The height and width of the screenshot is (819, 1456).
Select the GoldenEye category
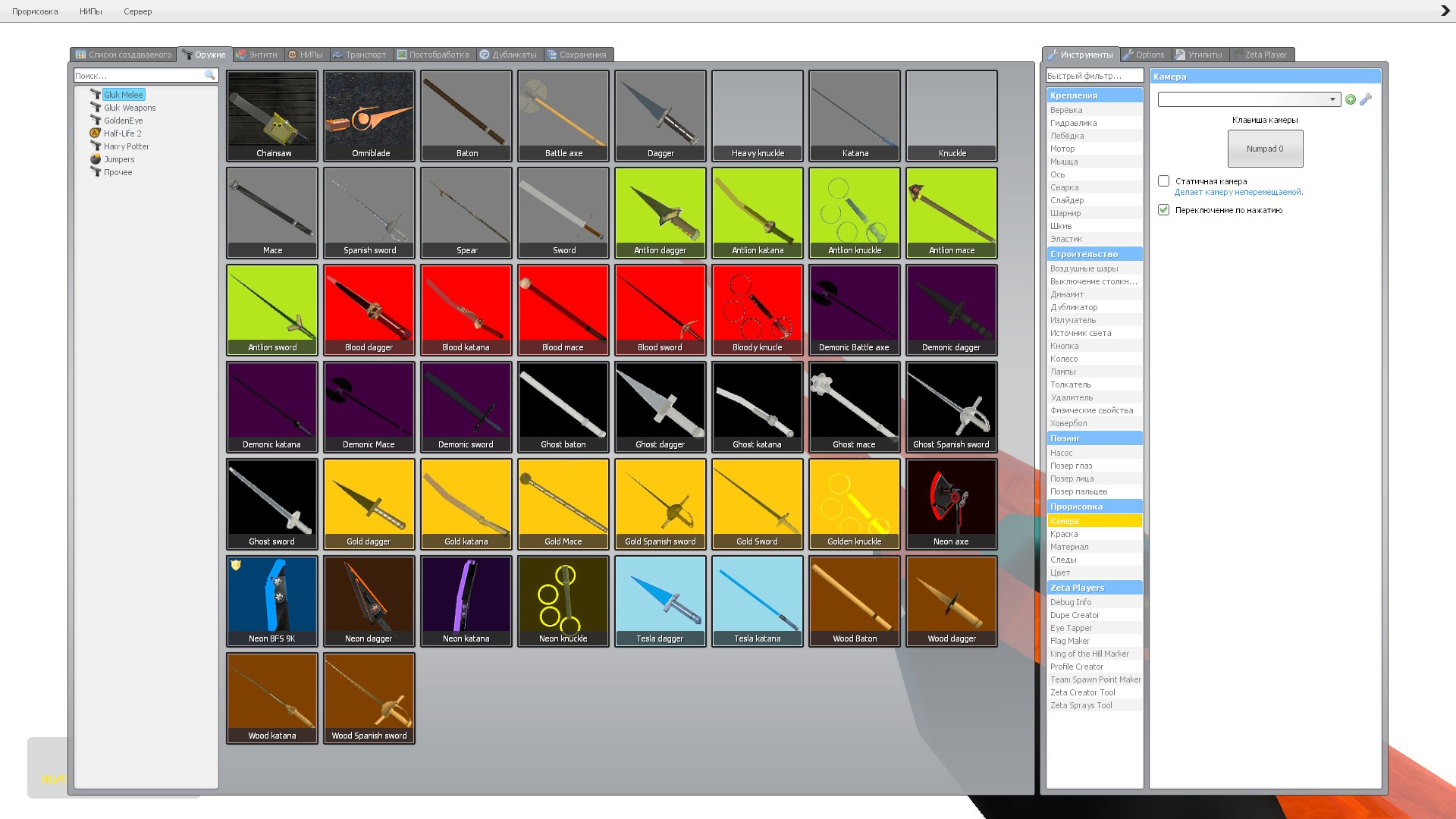pos(123,121)
